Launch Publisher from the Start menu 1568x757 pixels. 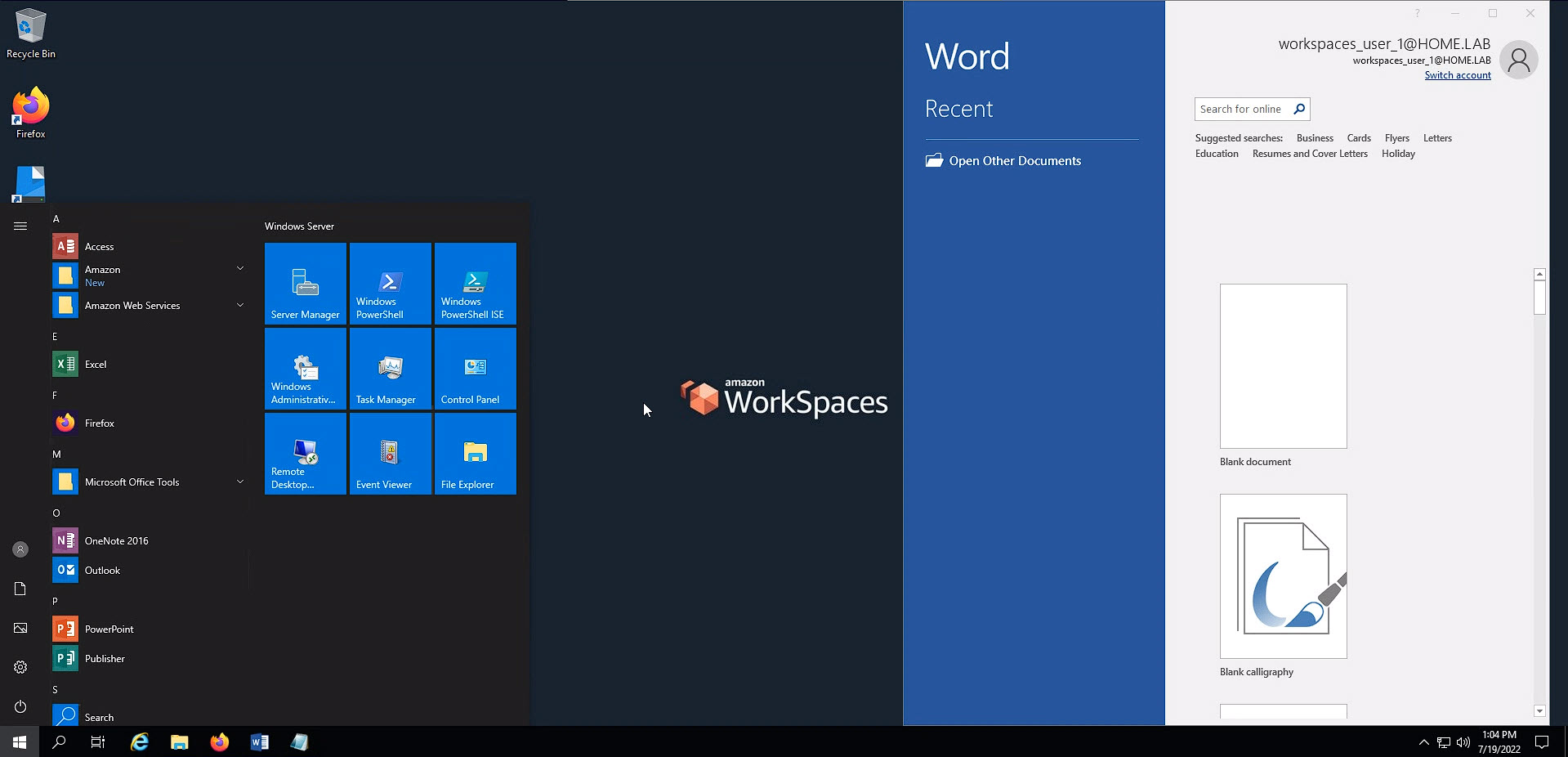tap(105, 658)
